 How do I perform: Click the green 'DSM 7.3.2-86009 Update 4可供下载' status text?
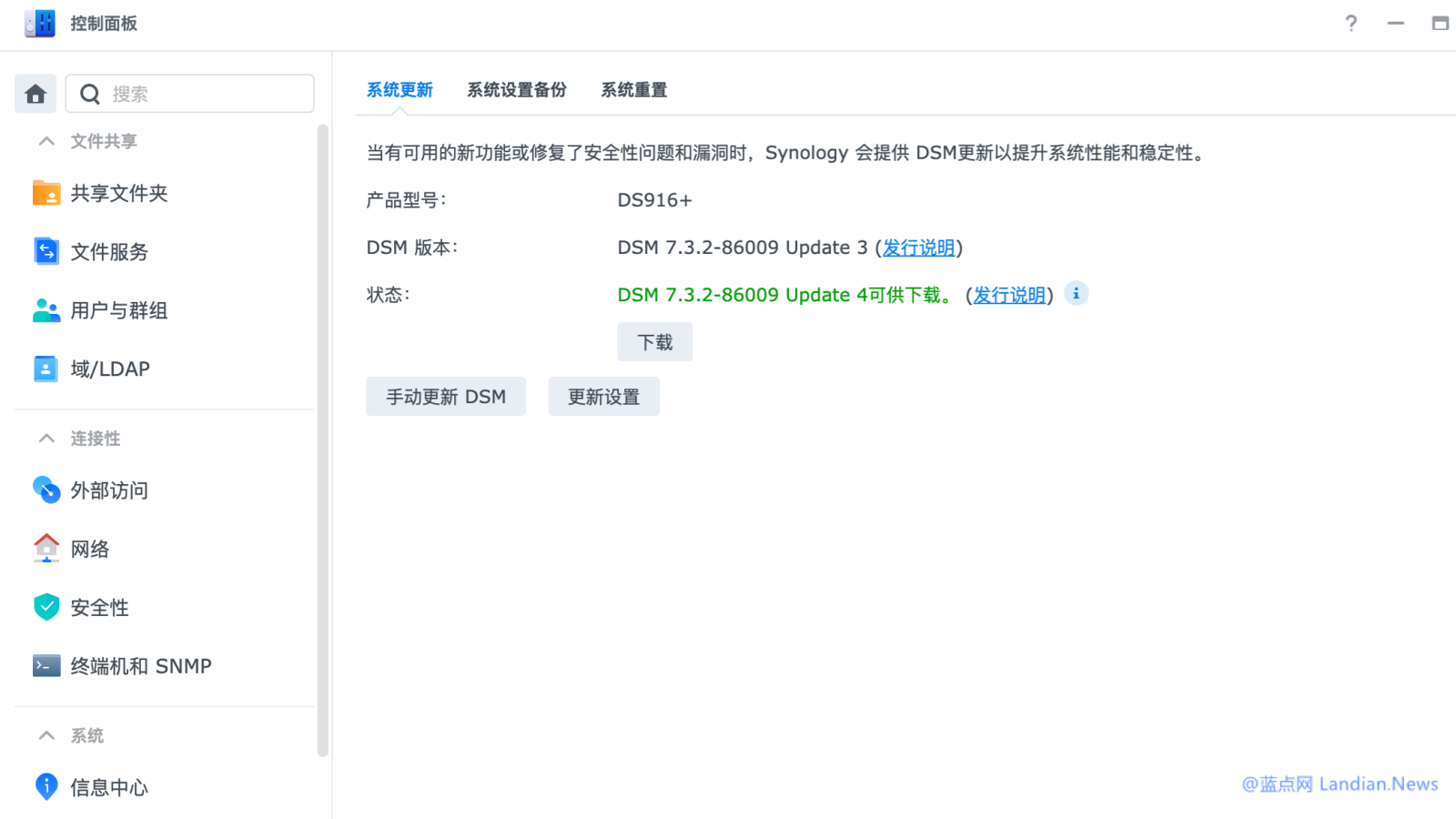785,295
